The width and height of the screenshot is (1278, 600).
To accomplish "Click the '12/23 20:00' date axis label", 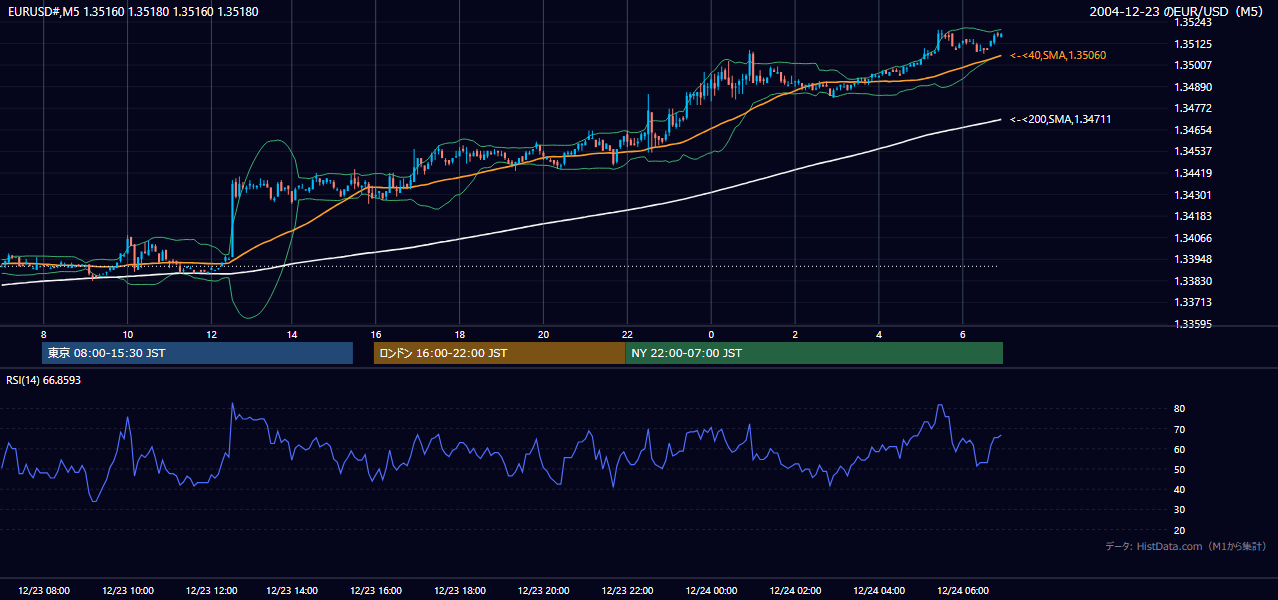I will (545, 591).
